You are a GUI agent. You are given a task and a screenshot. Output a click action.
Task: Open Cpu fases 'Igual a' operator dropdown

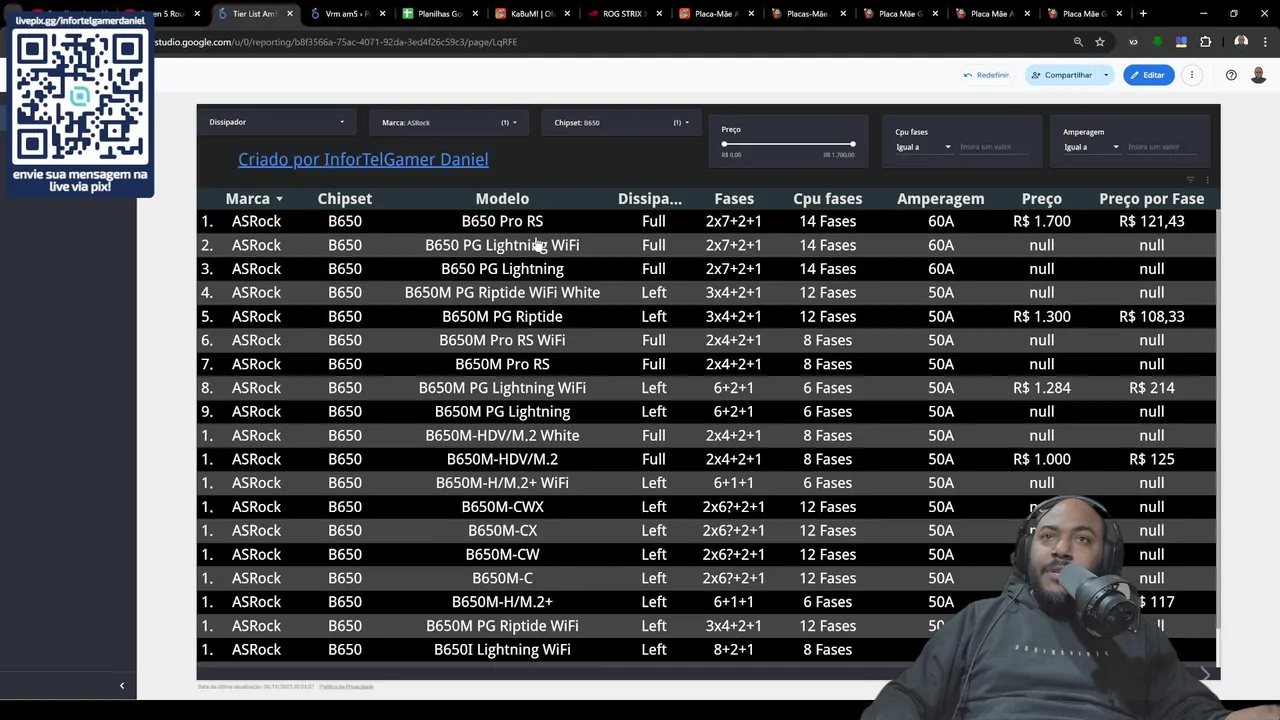point(923,147)
